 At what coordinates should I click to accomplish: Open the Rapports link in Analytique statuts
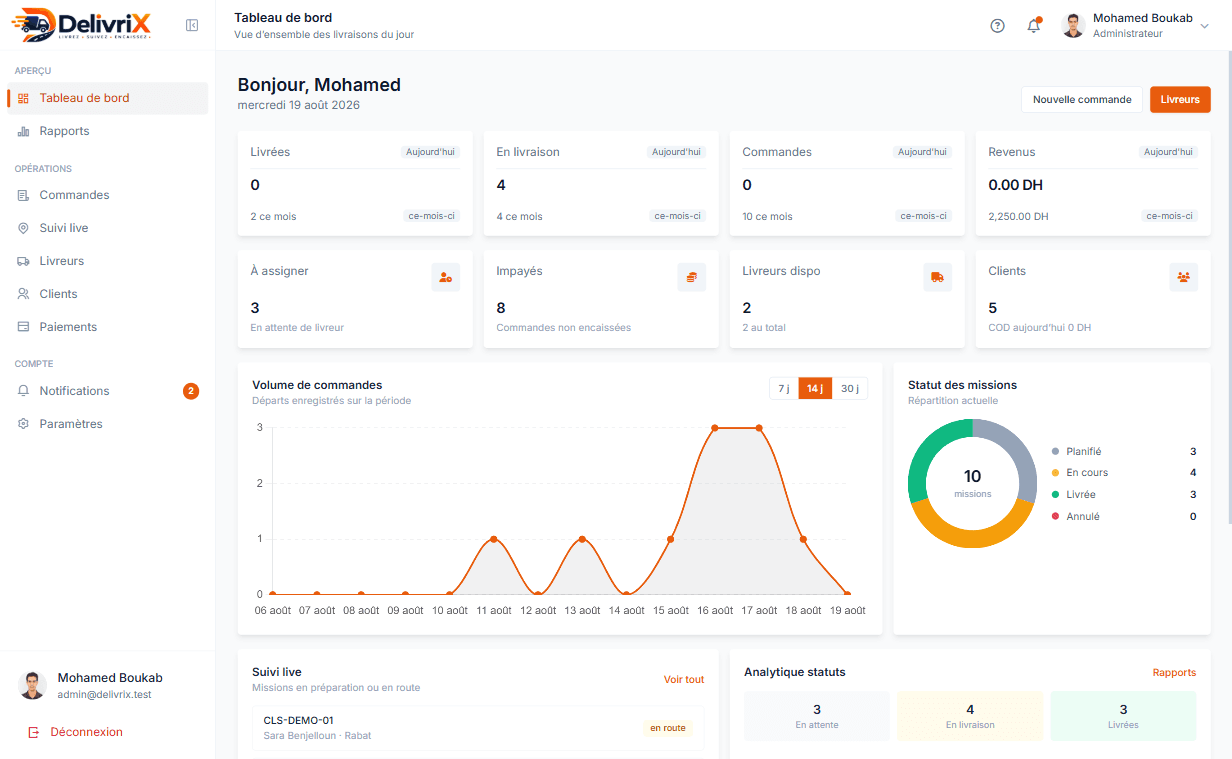[x=1174, y=673]
